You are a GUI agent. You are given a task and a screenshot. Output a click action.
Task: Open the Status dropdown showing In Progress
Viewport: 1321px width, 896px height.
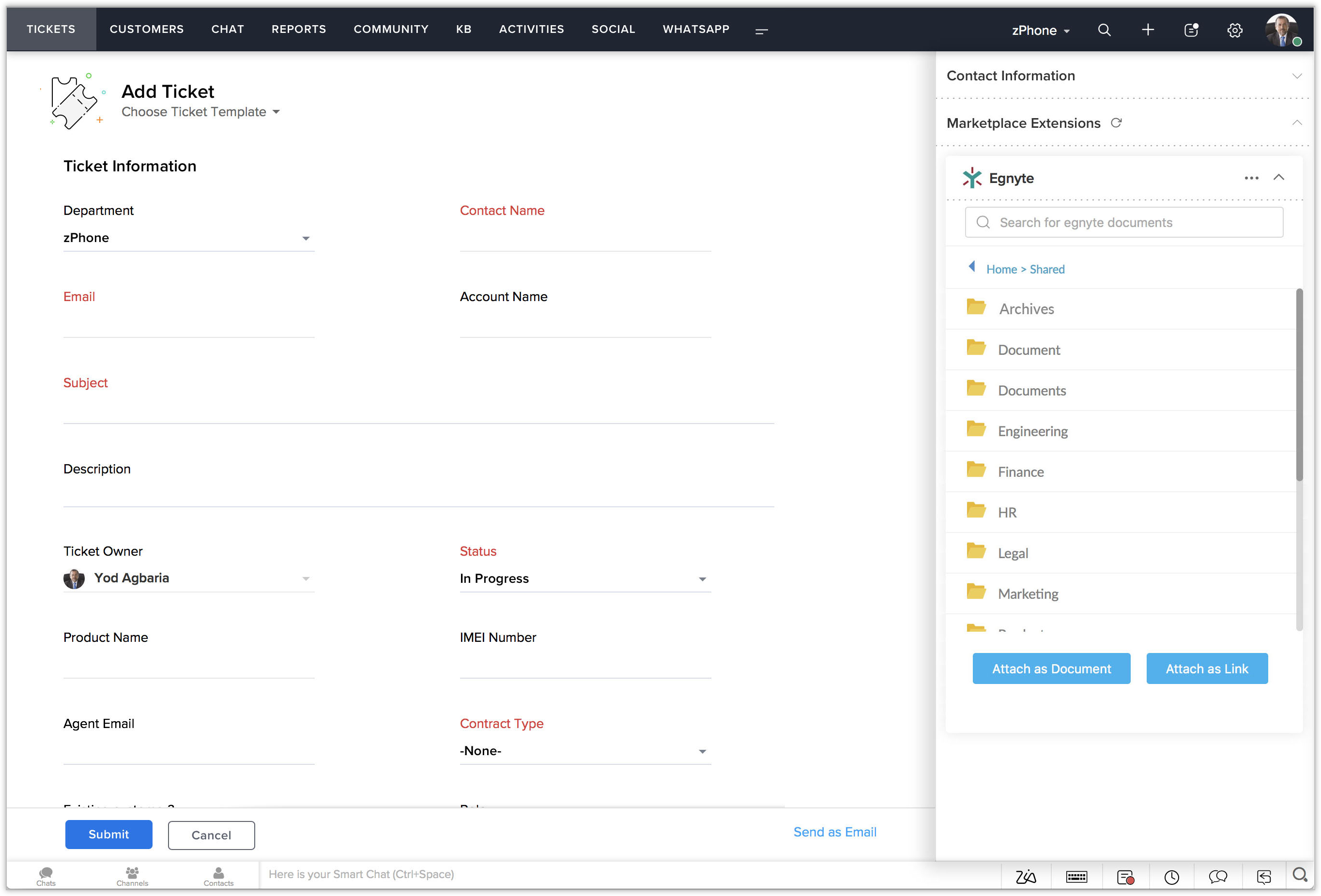pyautogui.click(x=584, y=578)
